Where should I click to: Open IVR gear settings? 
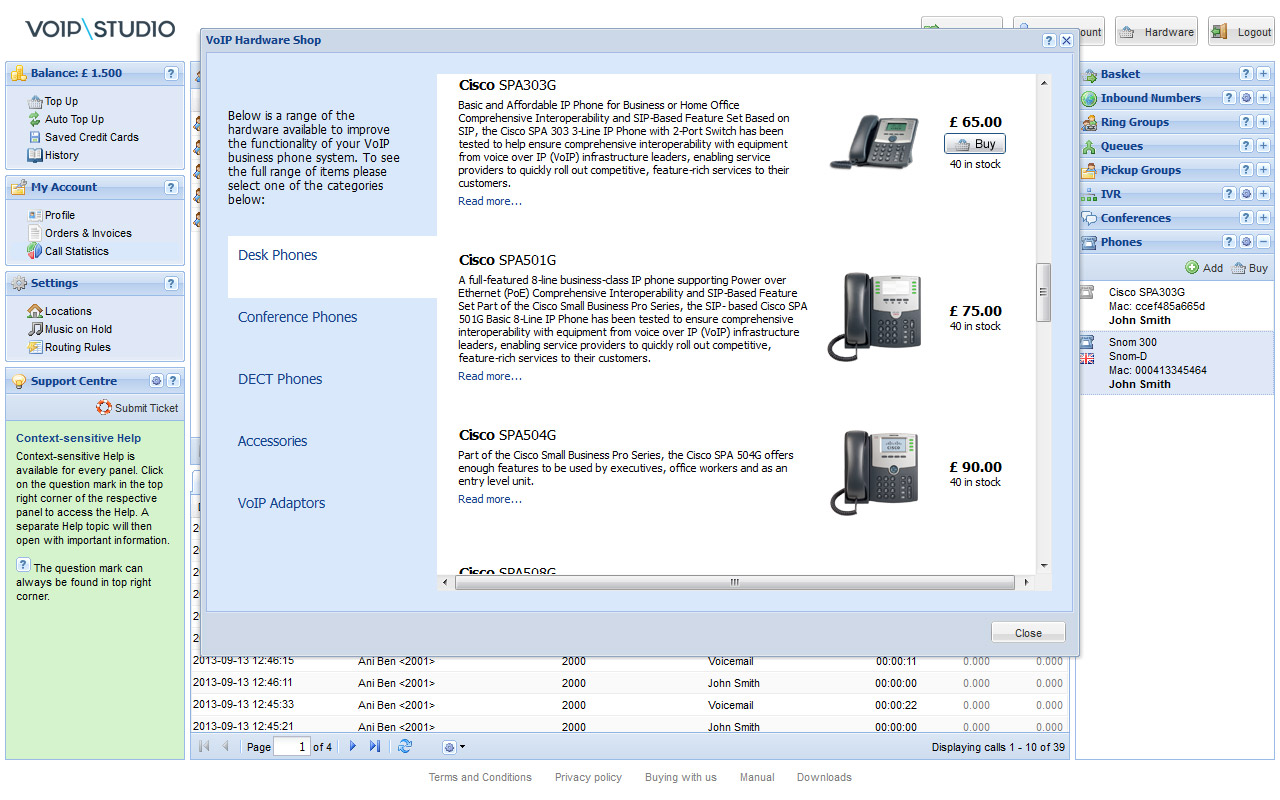pos(1246,194)
